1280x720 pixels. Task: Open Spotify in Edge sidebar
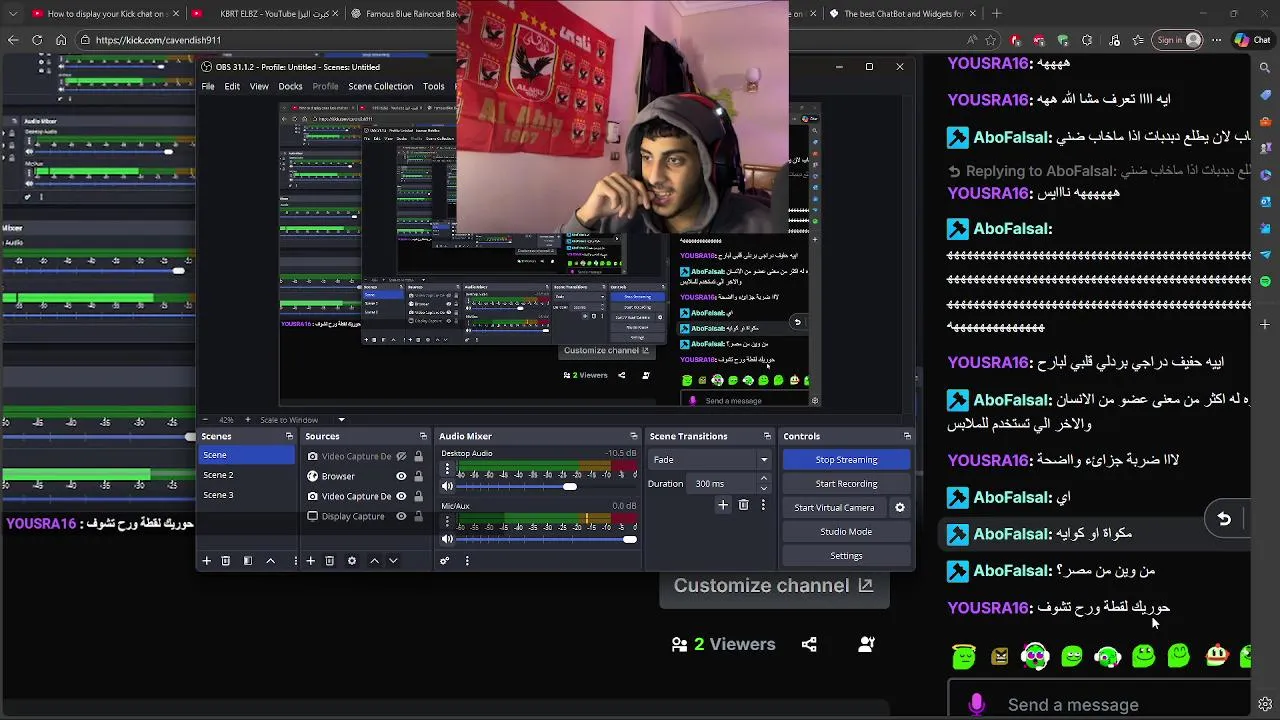1265,281
